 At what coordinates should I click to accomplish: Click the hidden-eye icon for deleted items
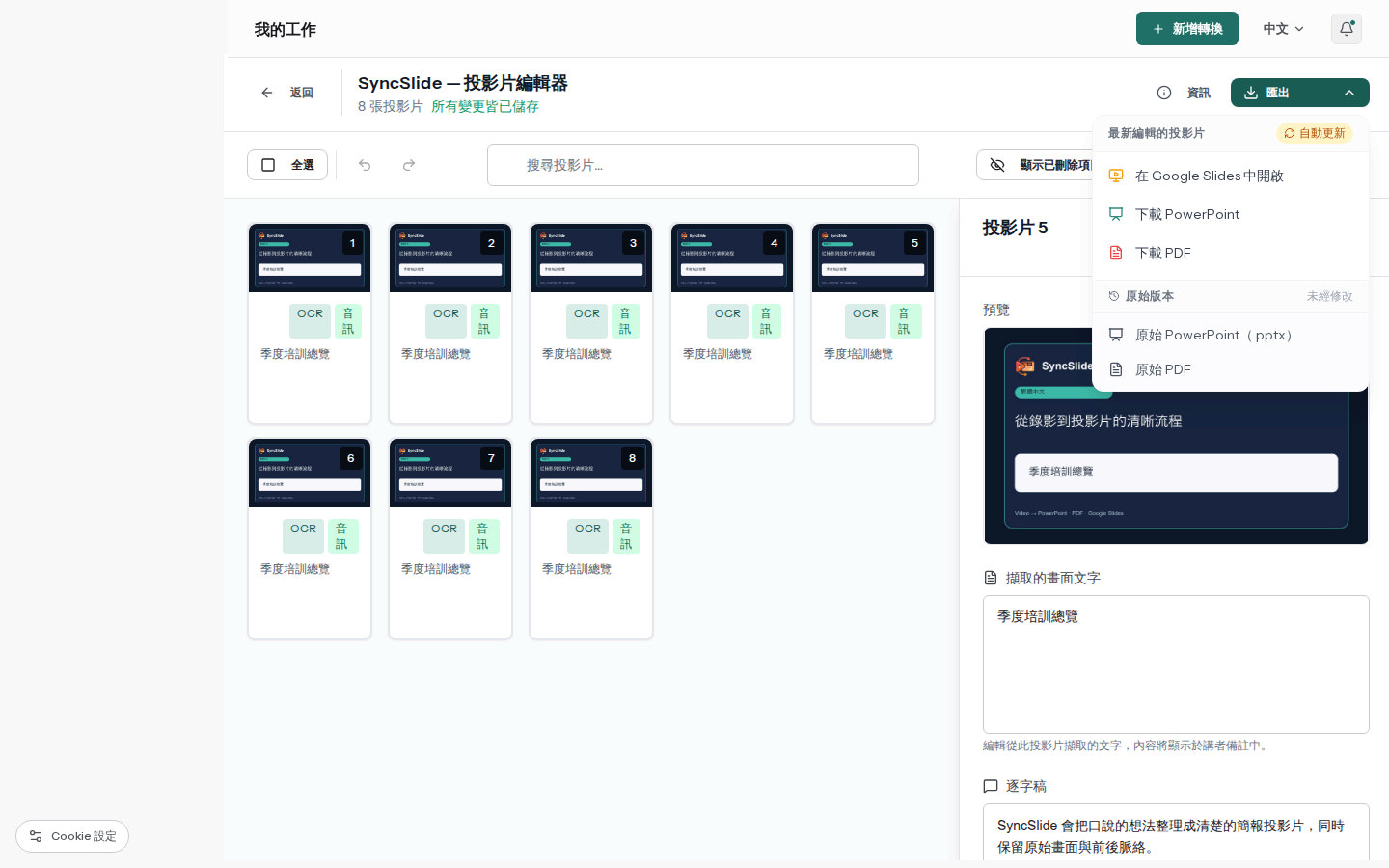[997, 165]
